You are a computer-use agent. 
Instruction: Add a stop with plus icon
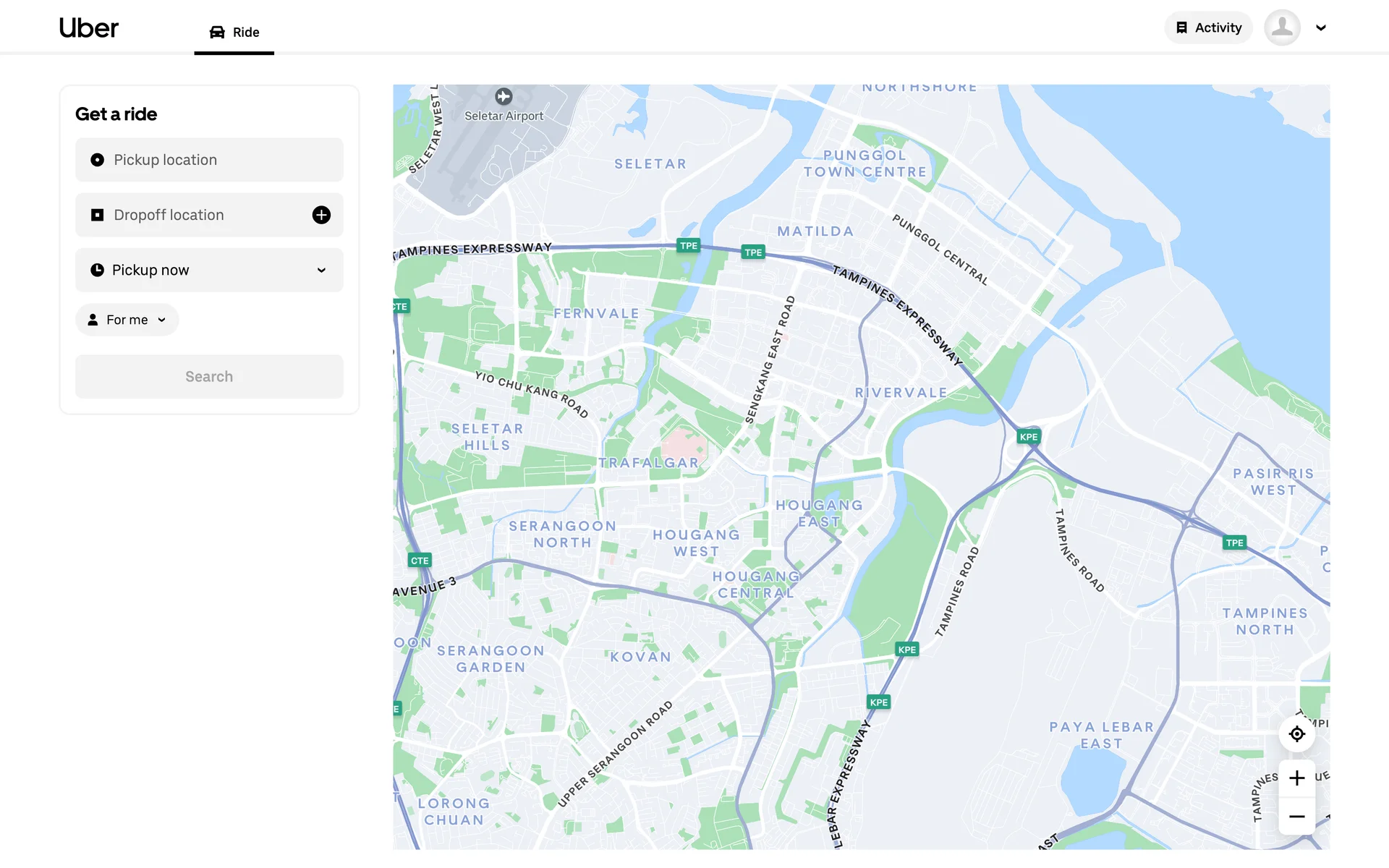click(321, 215)
